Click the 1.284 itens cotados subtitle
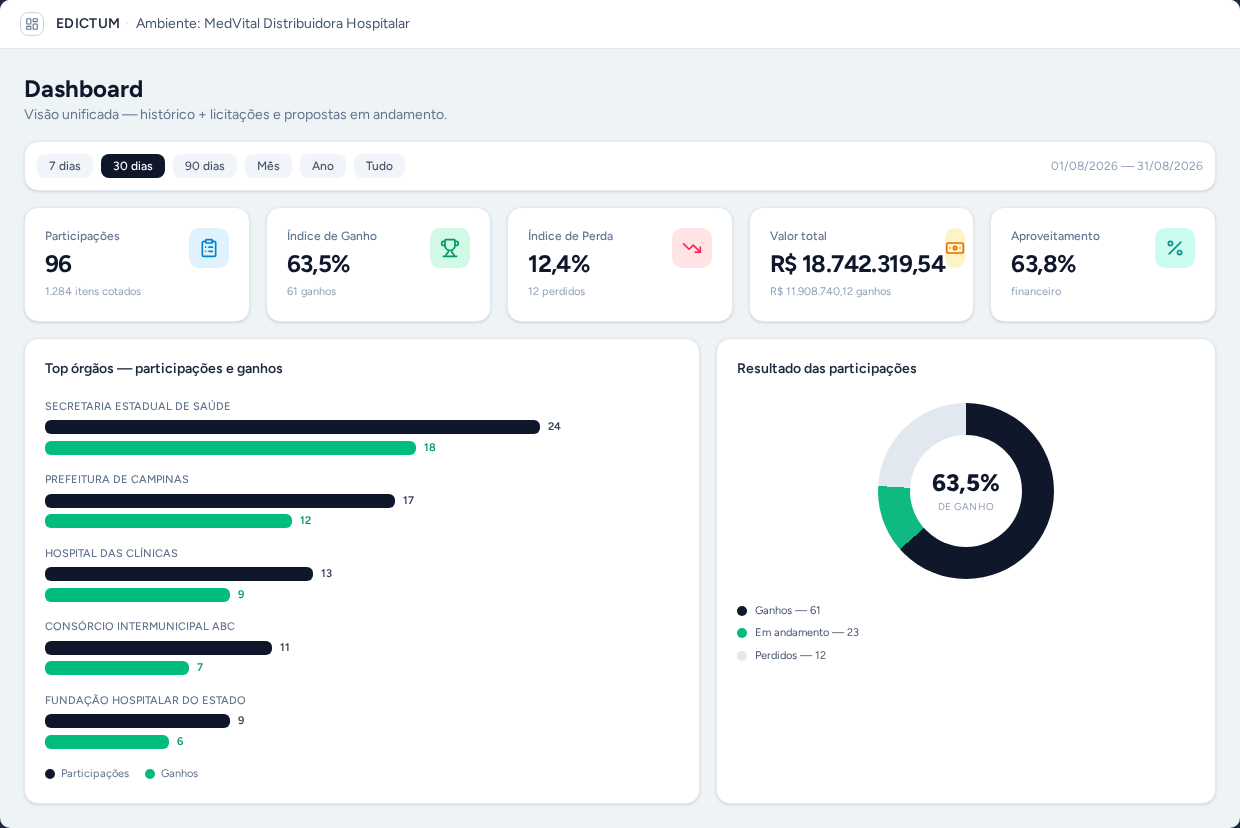The width and height of the screenshot is (1240, 828). [x=93, y=291]
